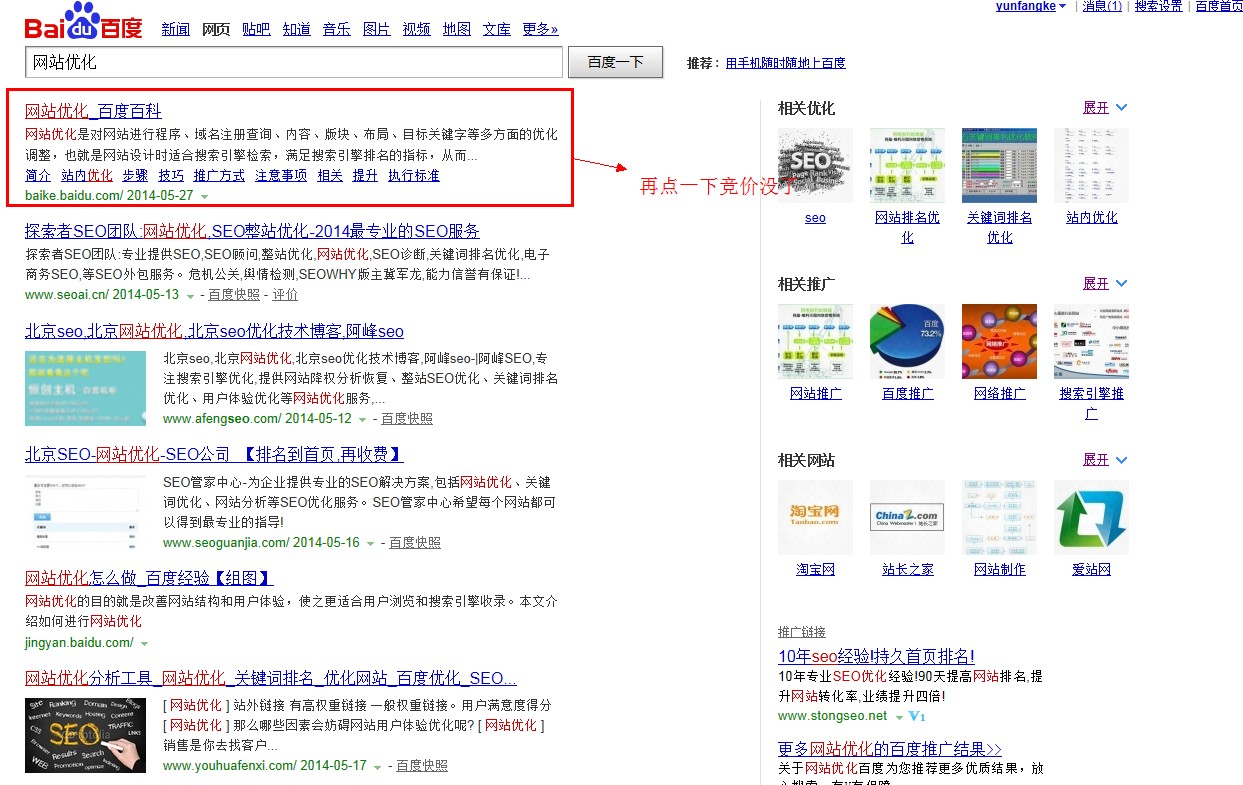Switch to the 新闻 tab

(x=175, y=29)
